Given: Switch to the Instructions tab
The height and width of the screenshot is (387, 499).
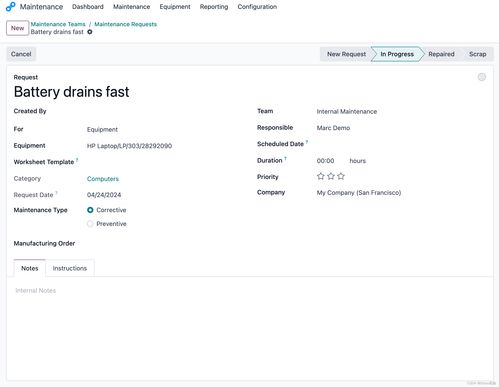Looking at the screenshot, I should click(x=70, y=268).
